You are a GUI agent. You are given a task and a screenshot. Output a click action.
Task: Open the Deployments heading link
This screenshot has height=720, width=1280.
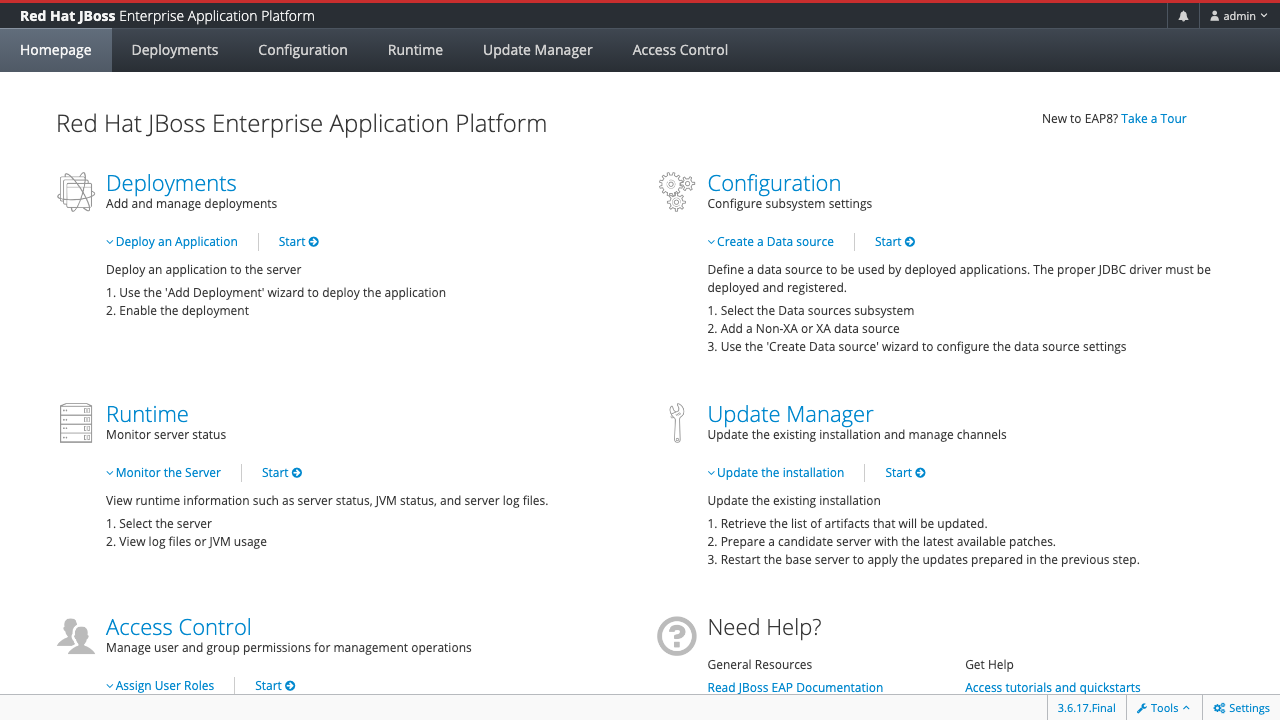[171, 183]
